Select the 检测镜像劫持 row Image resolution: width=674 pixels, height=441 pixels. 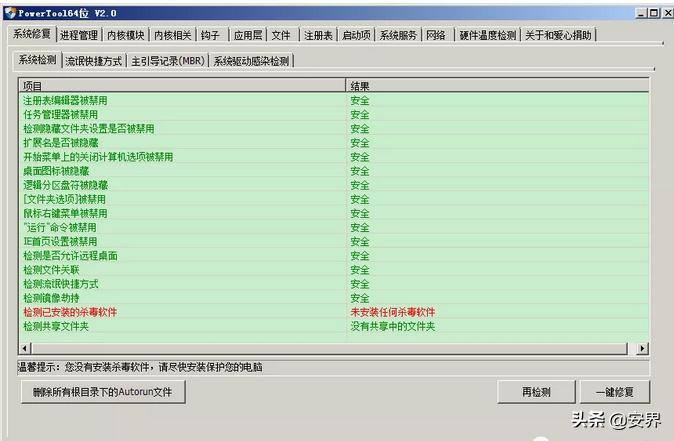(x=334, y=298)
